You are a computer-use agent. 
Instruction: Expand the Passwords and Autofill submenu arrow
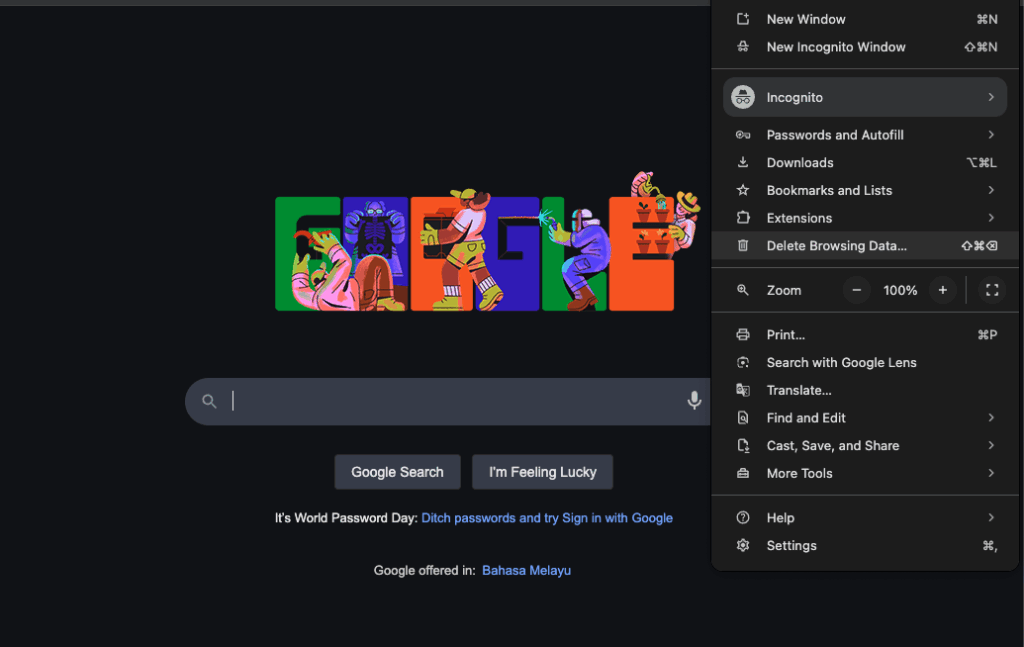click(x=991, y=134)
